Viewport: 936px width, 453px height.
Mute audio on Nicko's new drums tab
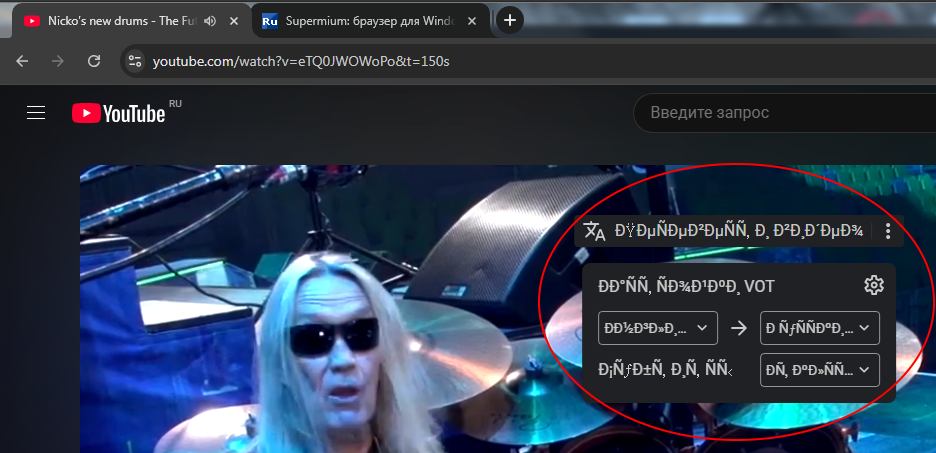210,21
